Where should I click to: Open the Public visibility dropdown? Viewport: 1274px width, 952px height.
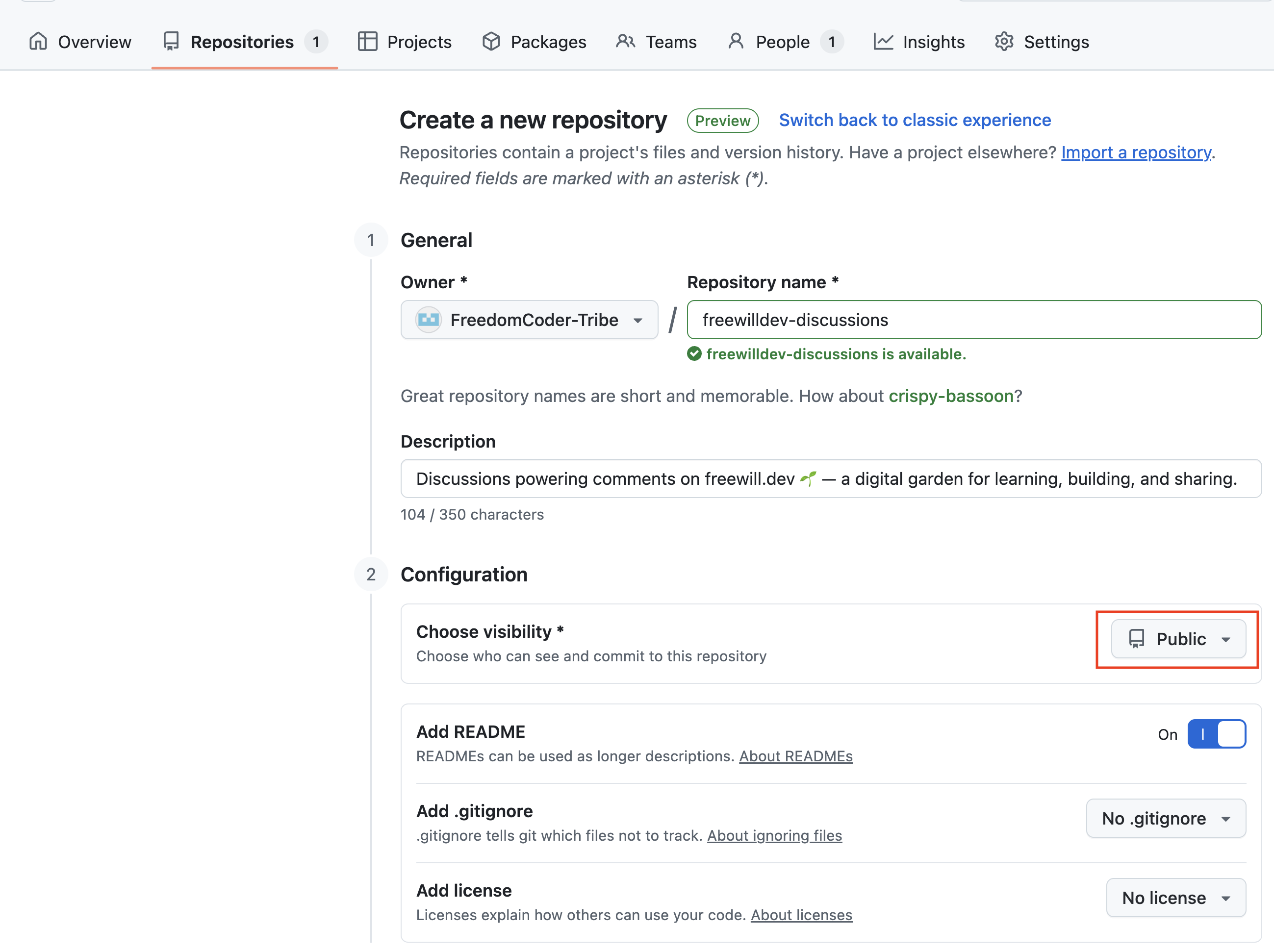click(x=1178, y=639)
